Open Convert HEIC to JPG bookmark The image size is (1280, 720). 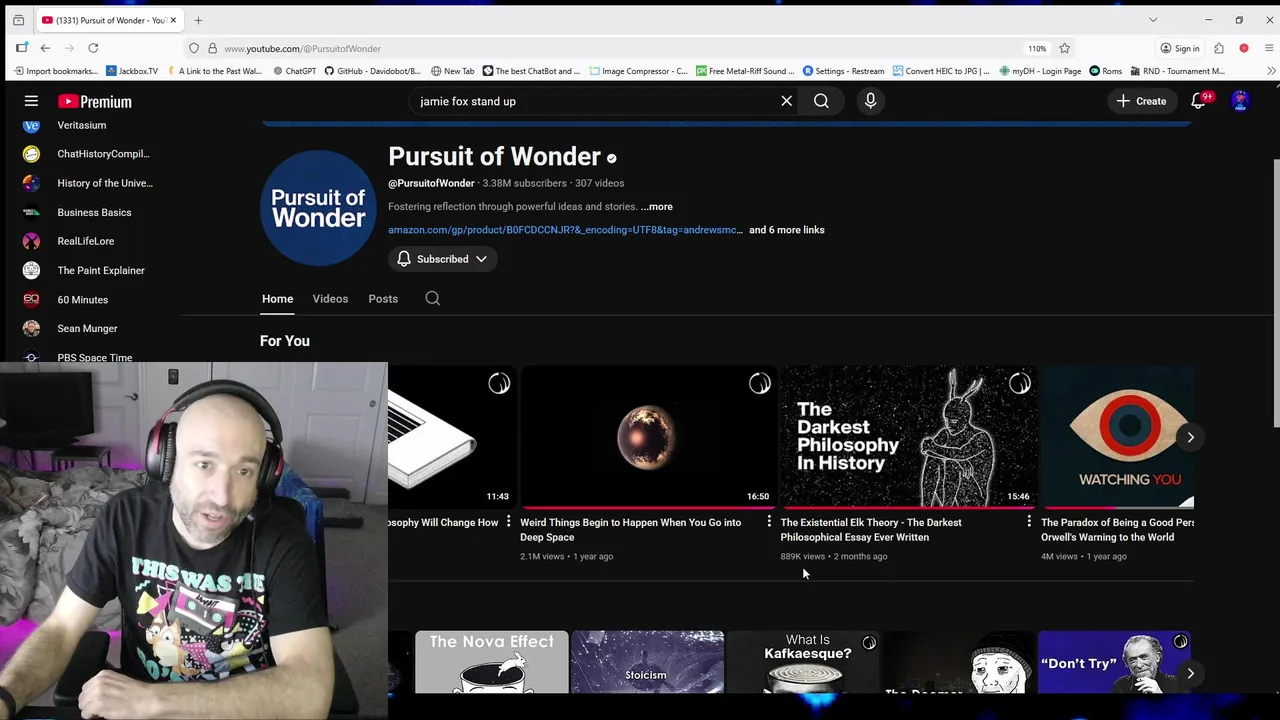pyautogui.click(x=941, y=71)
